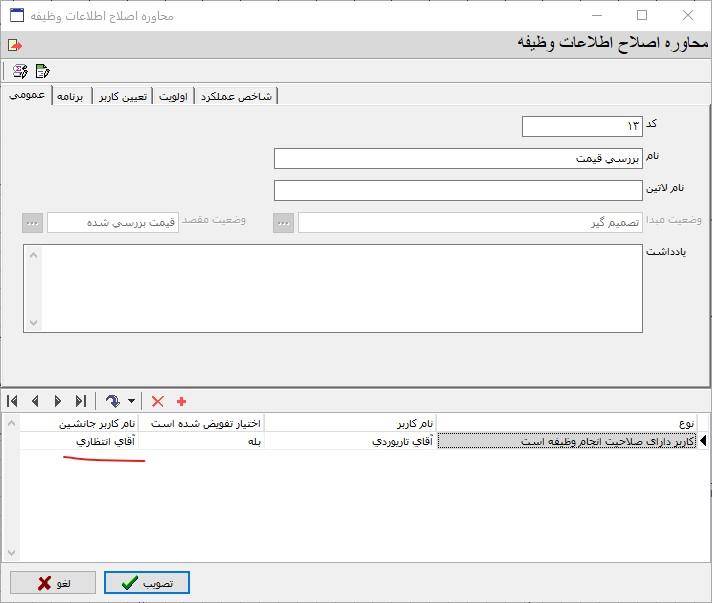Jump to last record in the grid navigator
The image size is (712, 603).
tap(80, 401)
